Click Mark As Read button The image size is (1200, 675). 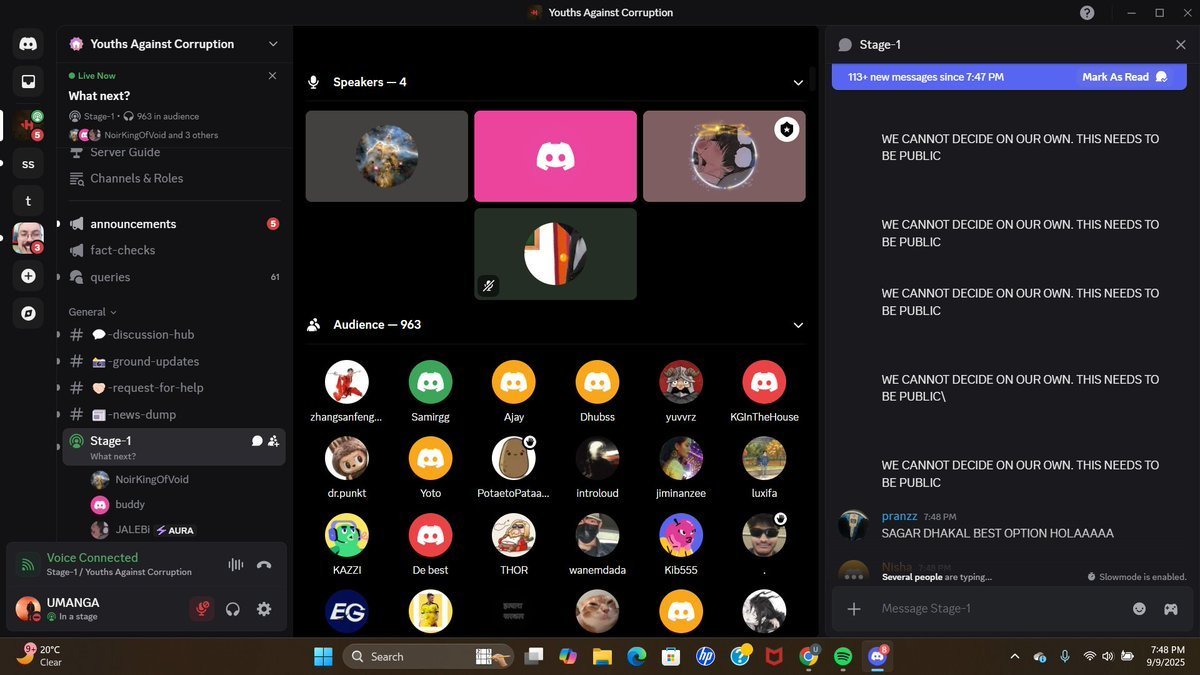click(1125, 77)
